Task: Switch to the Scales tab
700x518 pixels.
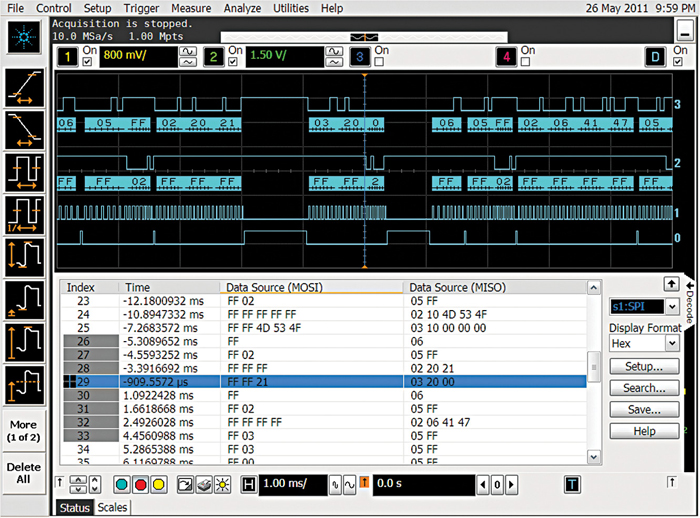Action: (x=111, y=508)
